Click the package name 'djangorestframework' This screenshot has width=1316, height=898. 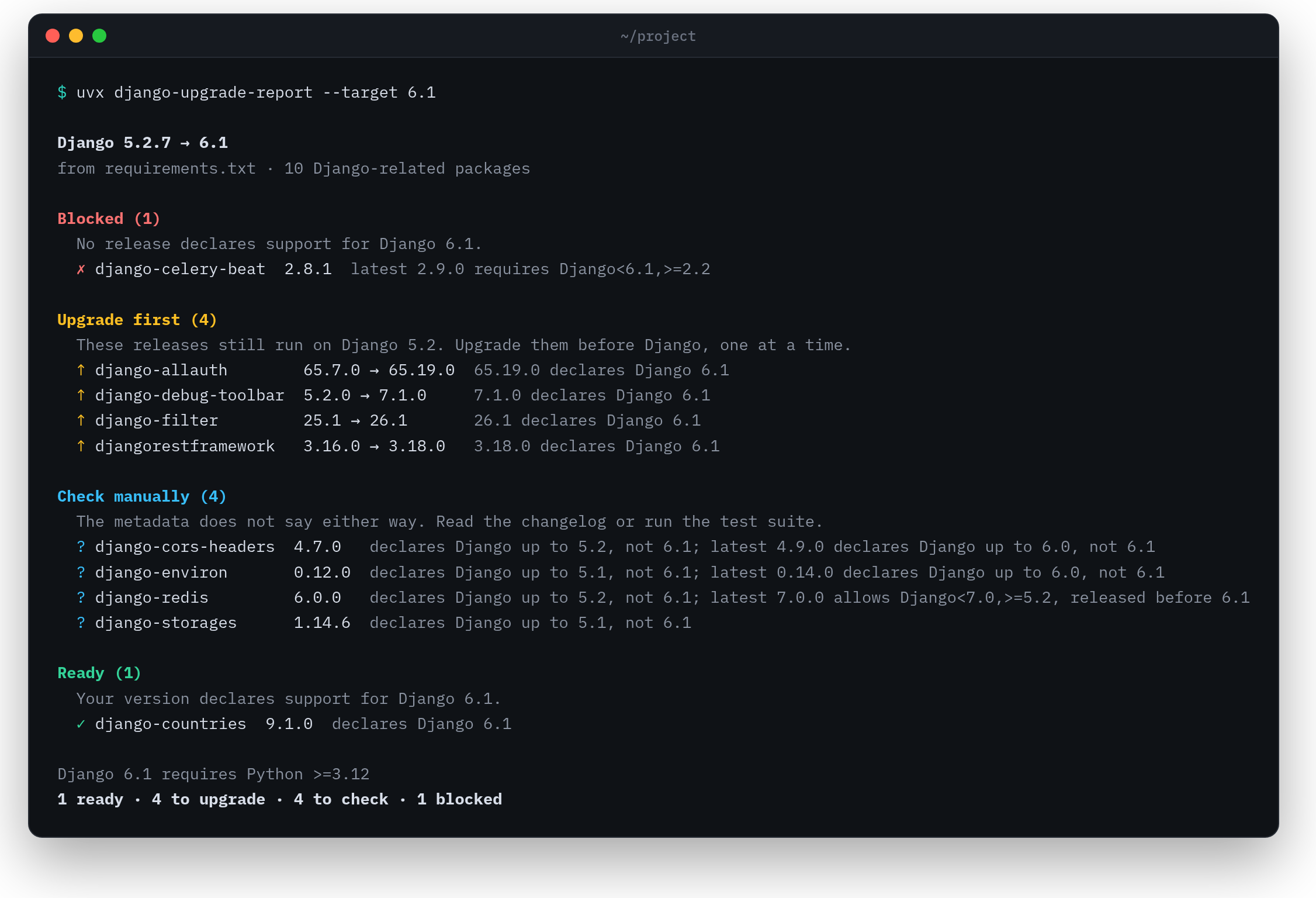point(185,446)
